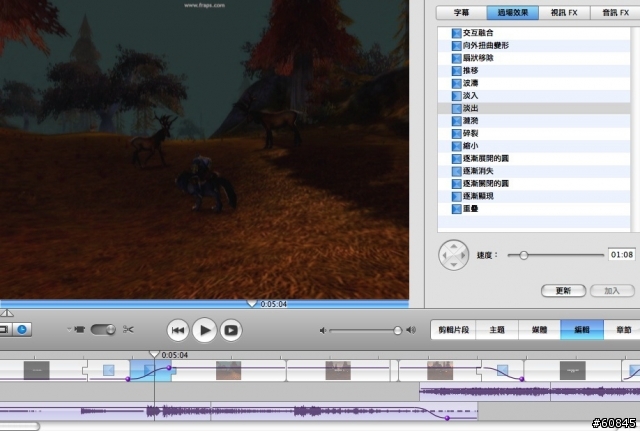Click the scissors edit mode icon
The width and height of the screenshot is (640, 431).
pos(128,329)
